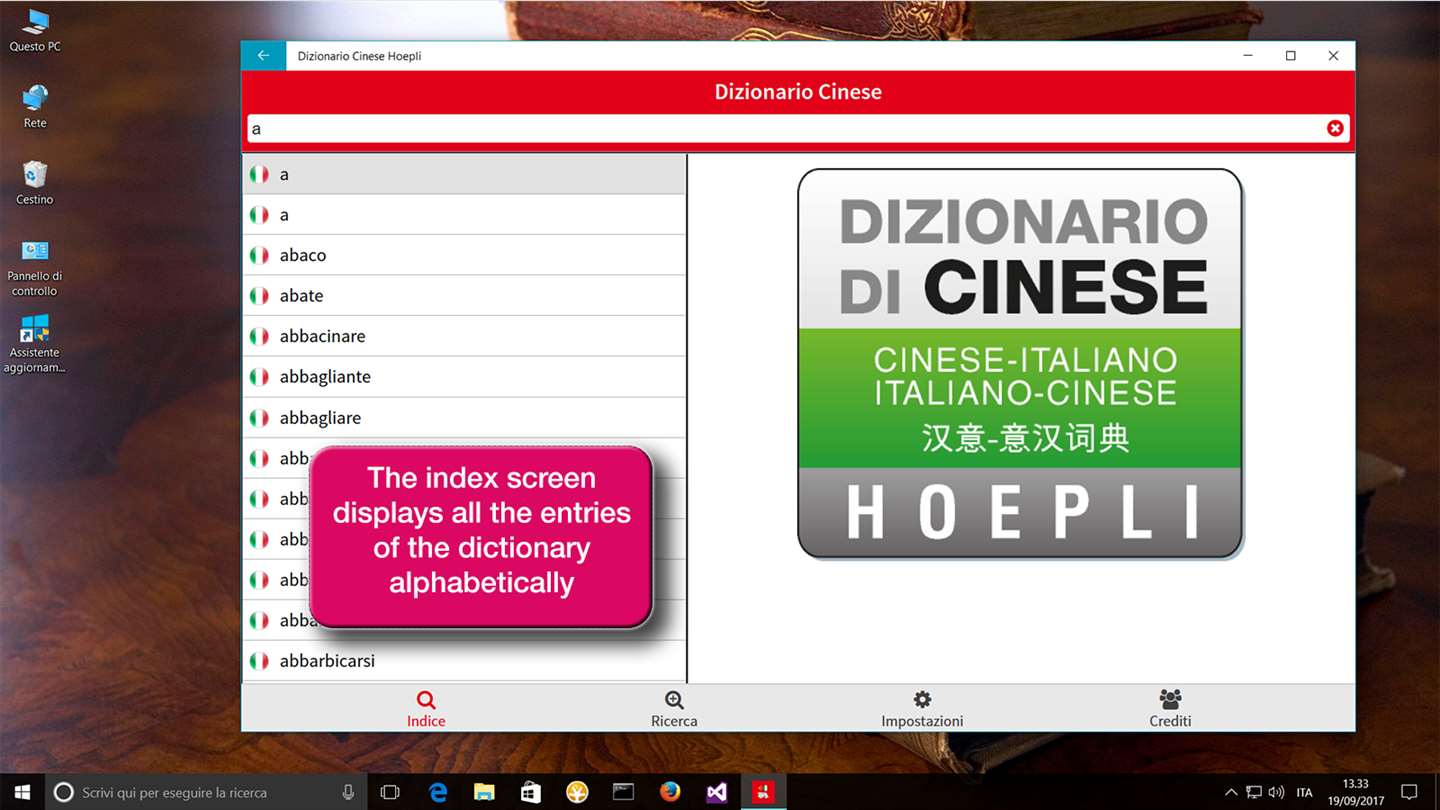The height and width of the screenshot is (810, 1440).
Task: Open the Assistente aggiornamento desktop icon
Action: [x=35, y=344]
